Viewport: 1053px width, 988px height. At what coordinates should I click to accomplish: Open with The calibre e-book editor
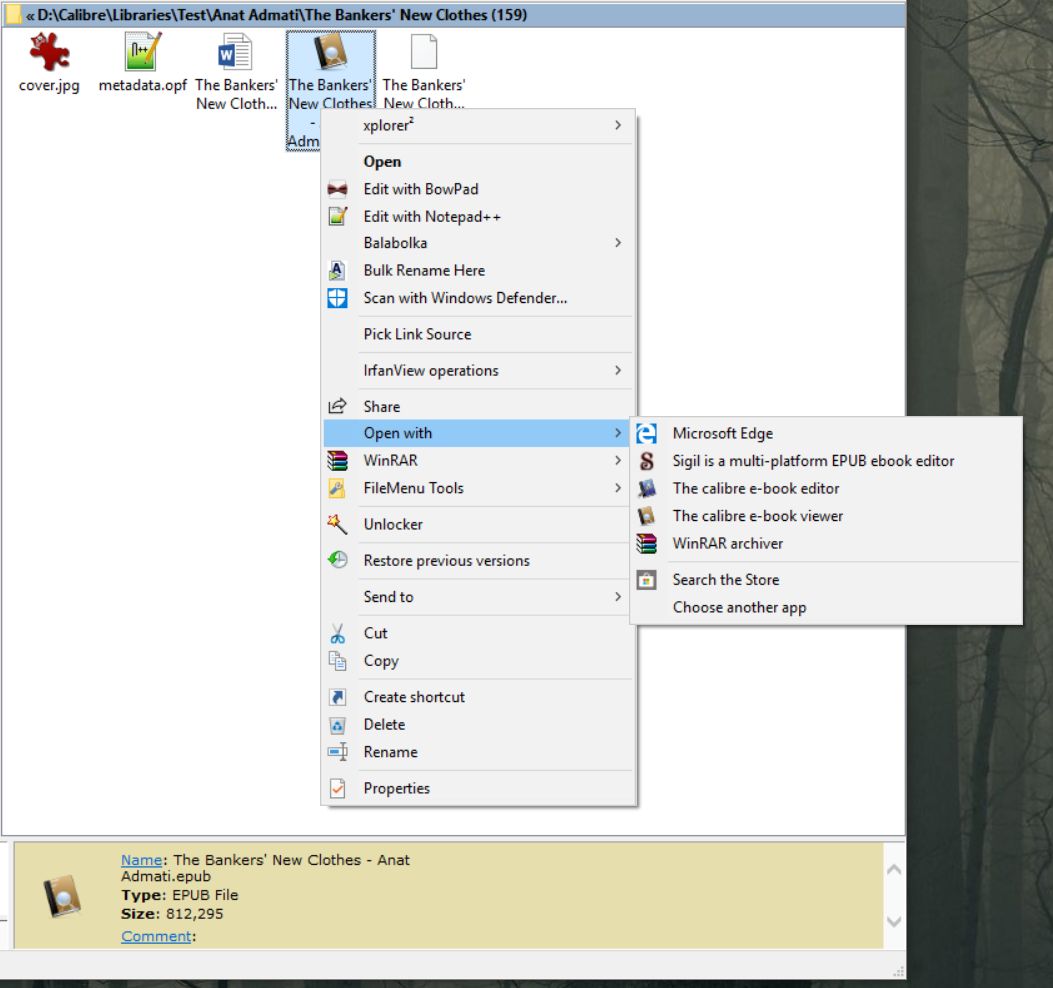point(826,488)
